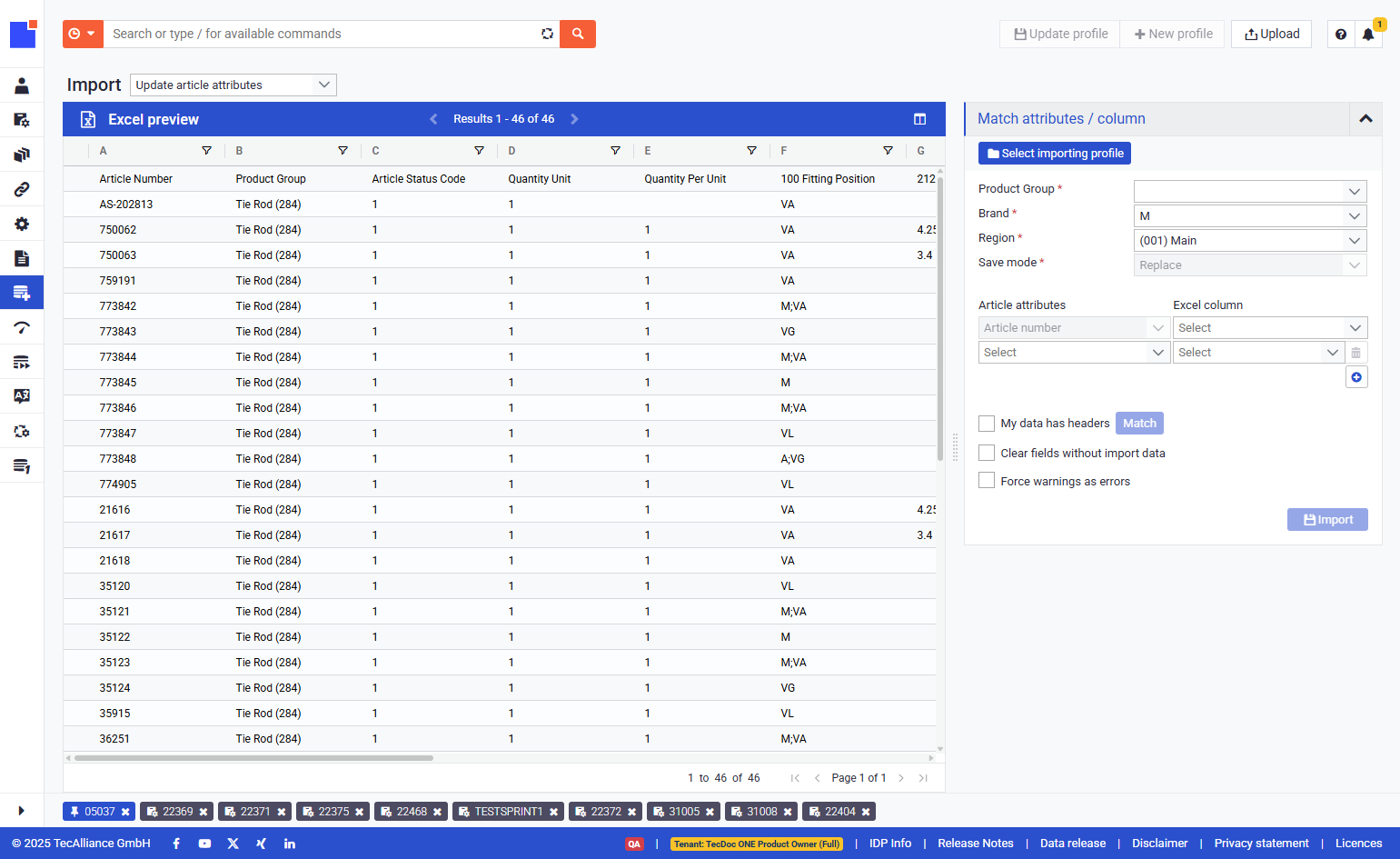The width and height of the screenshot is (1400, 859).
Task: Click the filter icon on column A
Action: click(206, 151)
